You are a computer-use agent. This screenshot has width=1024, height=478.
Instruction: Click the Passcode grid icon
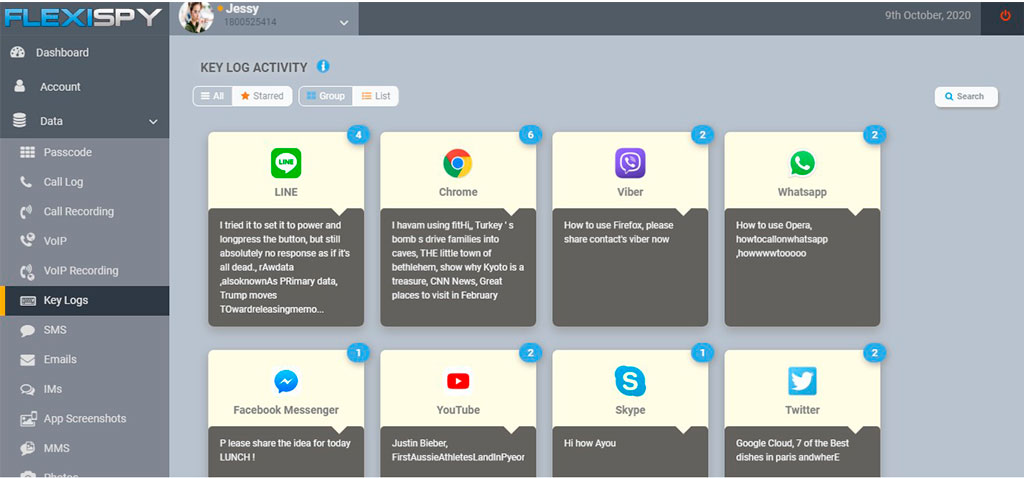(27, 152)
